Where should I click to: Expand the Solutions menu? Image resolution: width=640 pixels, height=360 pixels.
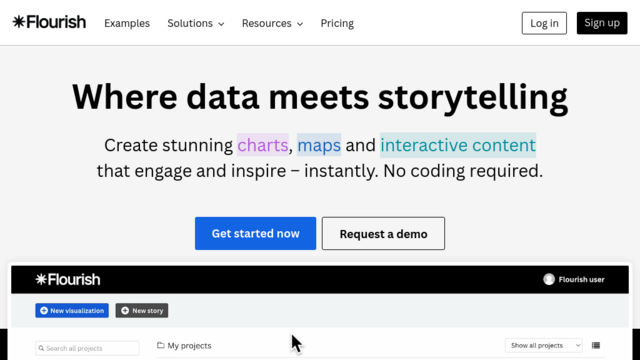pos(196,23)
